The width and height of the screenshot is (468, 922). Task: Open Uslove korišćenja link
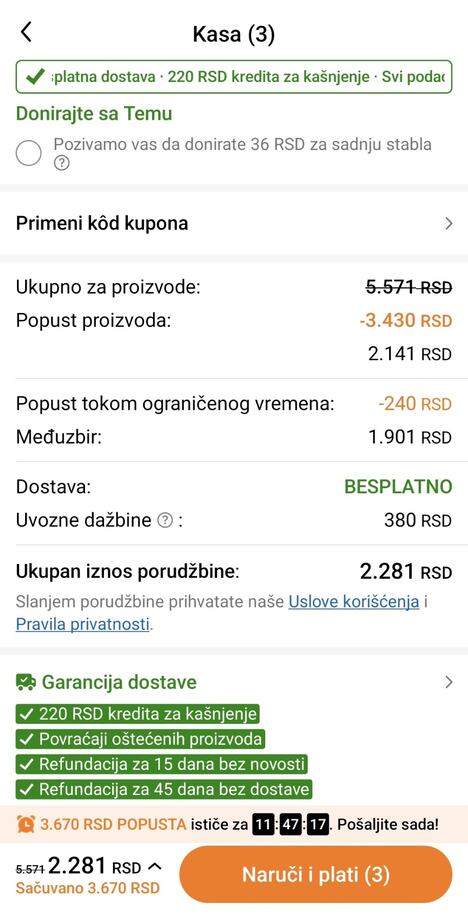coord(353,602)
